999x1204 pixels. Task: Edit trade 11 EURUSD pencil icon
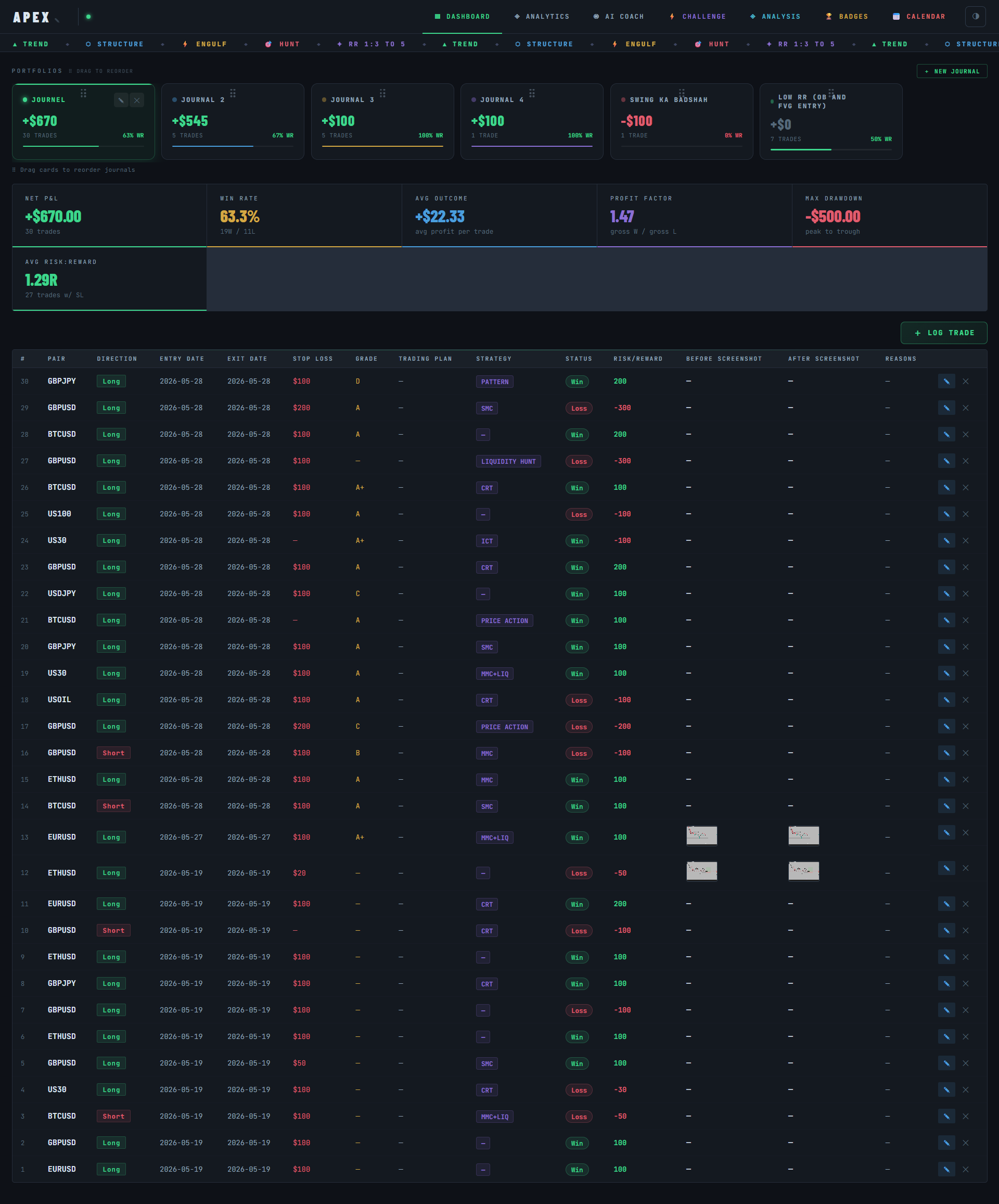point(946,904)
